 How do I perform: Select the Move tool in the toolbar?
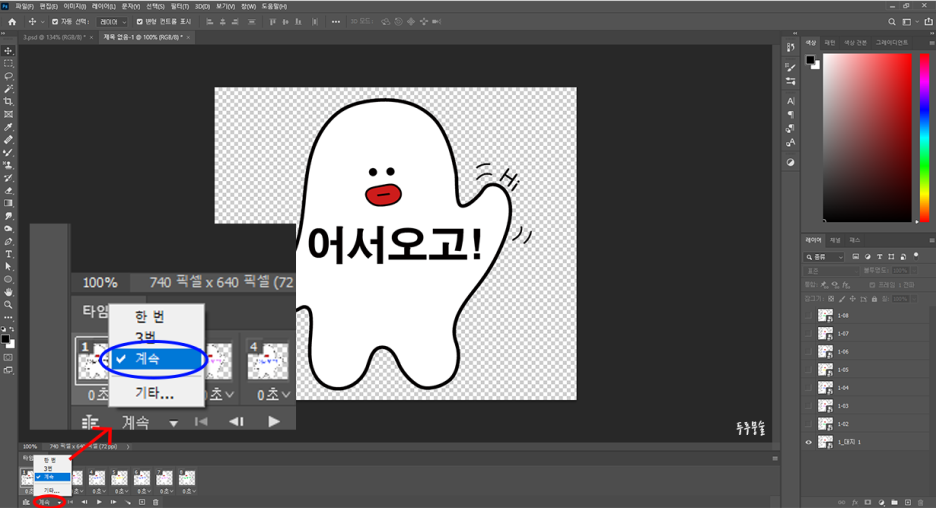click(8, 51)
